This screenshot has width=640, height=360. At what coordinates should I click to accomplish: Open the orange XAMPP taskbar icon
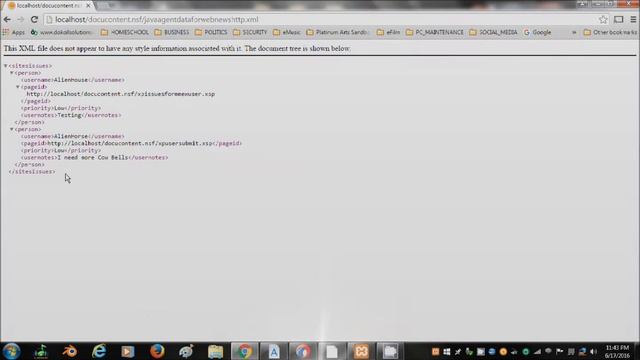coord(361,351)
